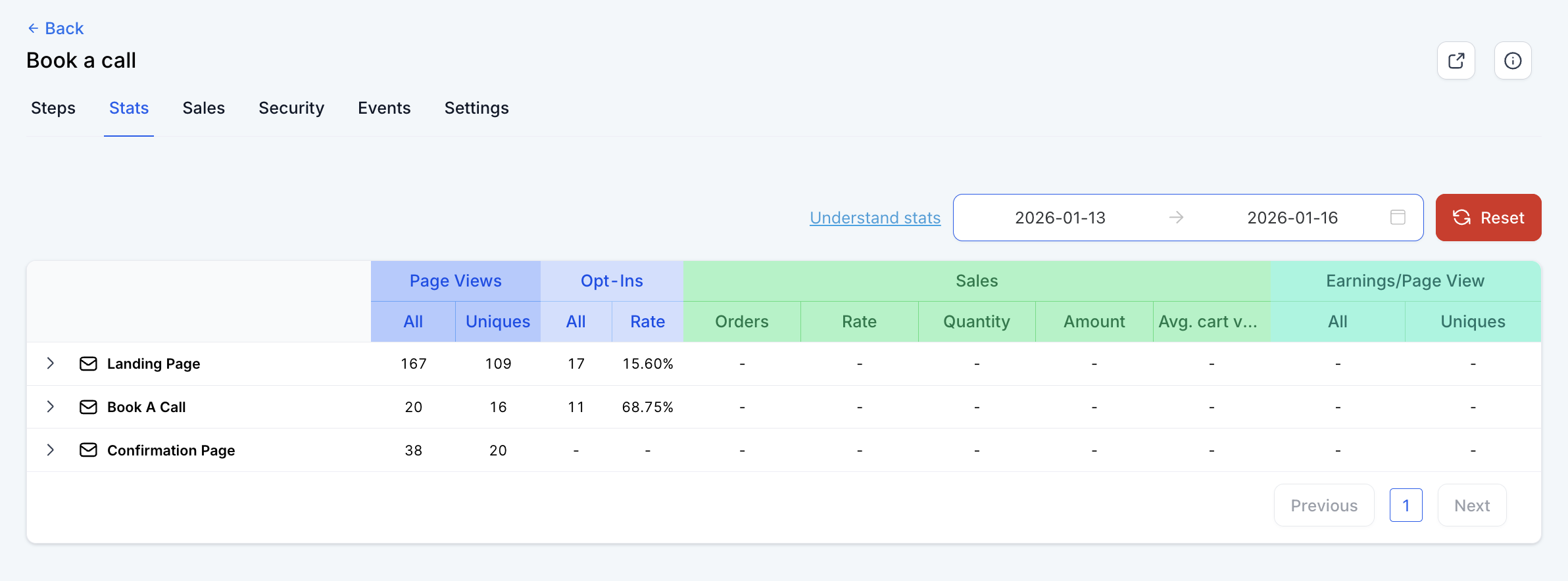Click the start date 2026-01-13 field

coord(1060,218)
